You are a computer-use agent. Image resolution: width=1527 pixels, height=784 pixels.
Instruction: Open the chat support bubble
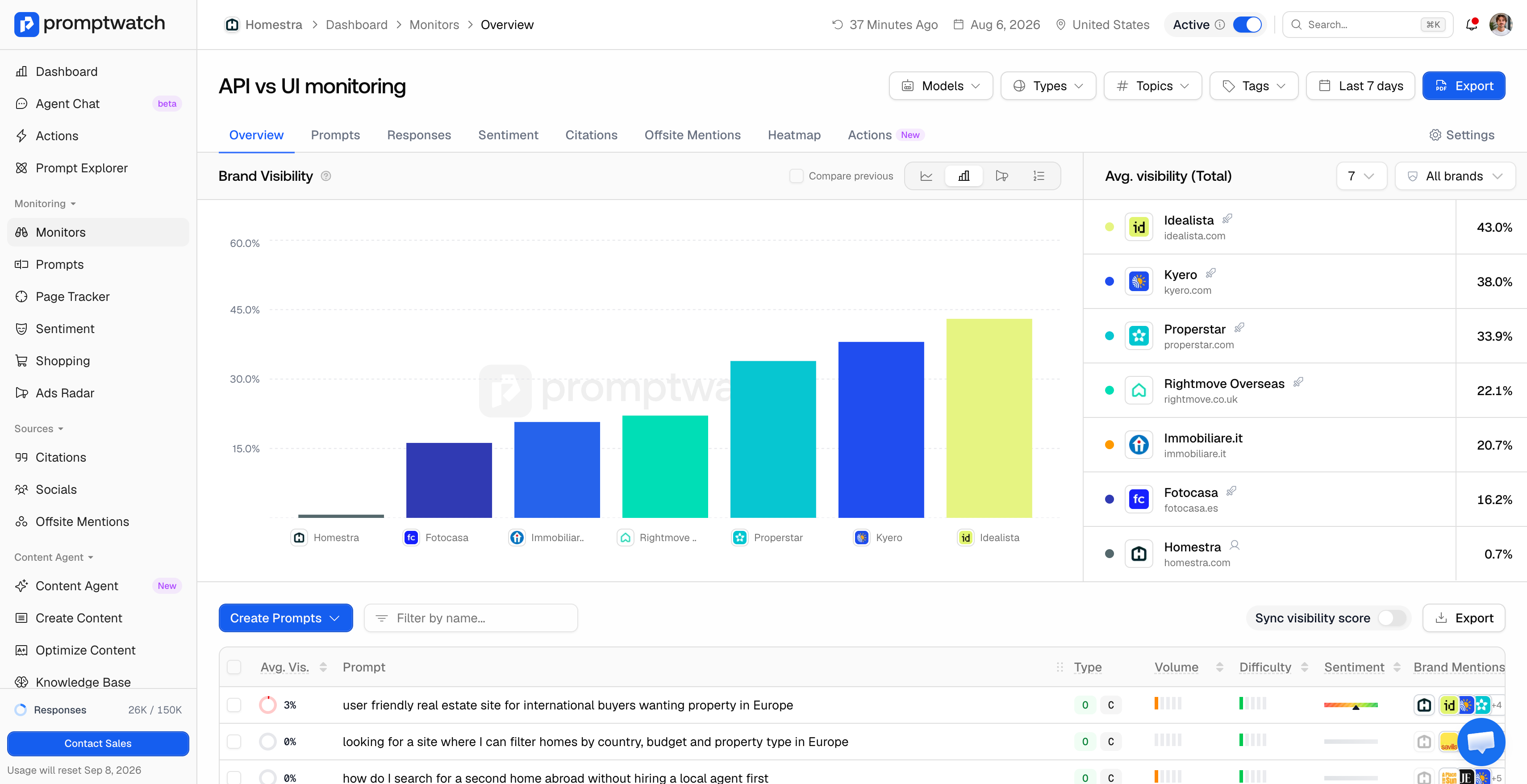[1481, 741]
